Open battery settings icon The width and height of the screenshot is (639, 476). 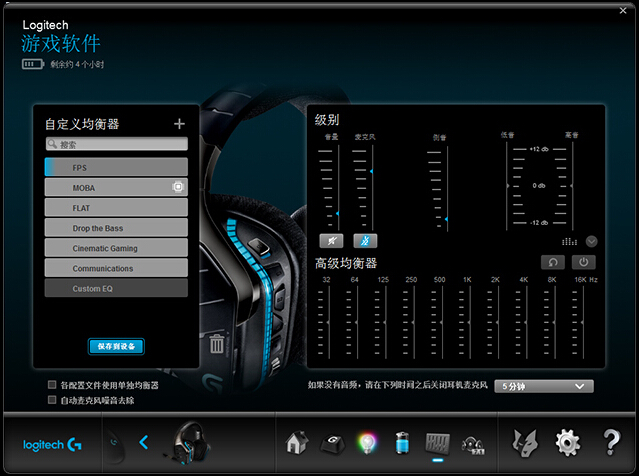coord(402,443)
